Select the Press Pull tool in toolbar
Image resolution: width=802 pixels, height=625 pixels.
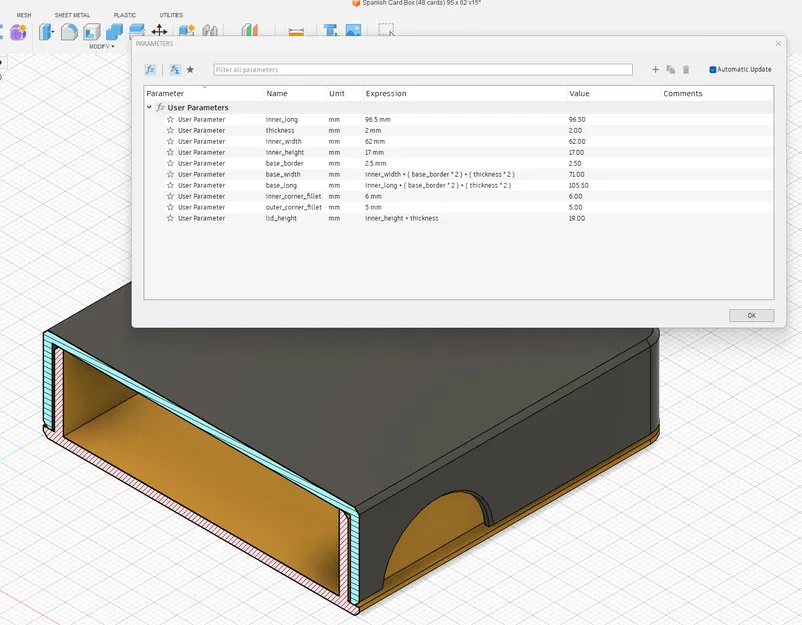click(46, 32)
